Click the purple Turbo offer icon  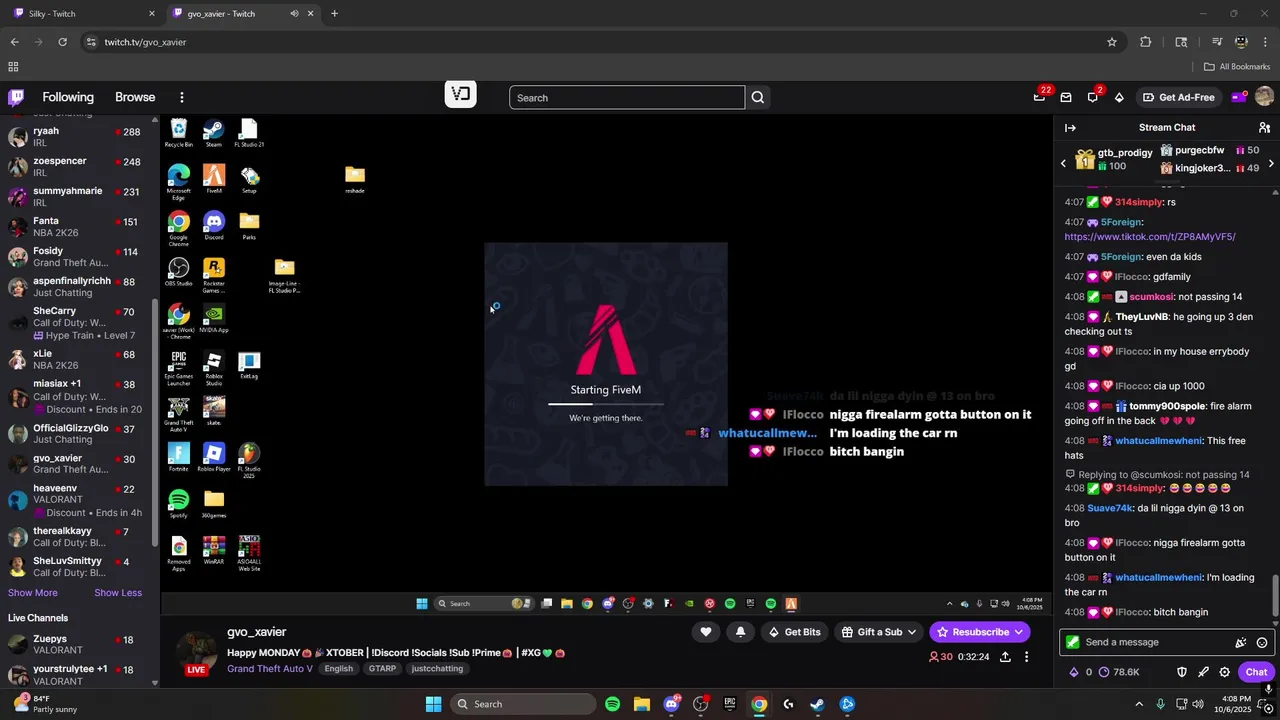(x=1239, y=97)
